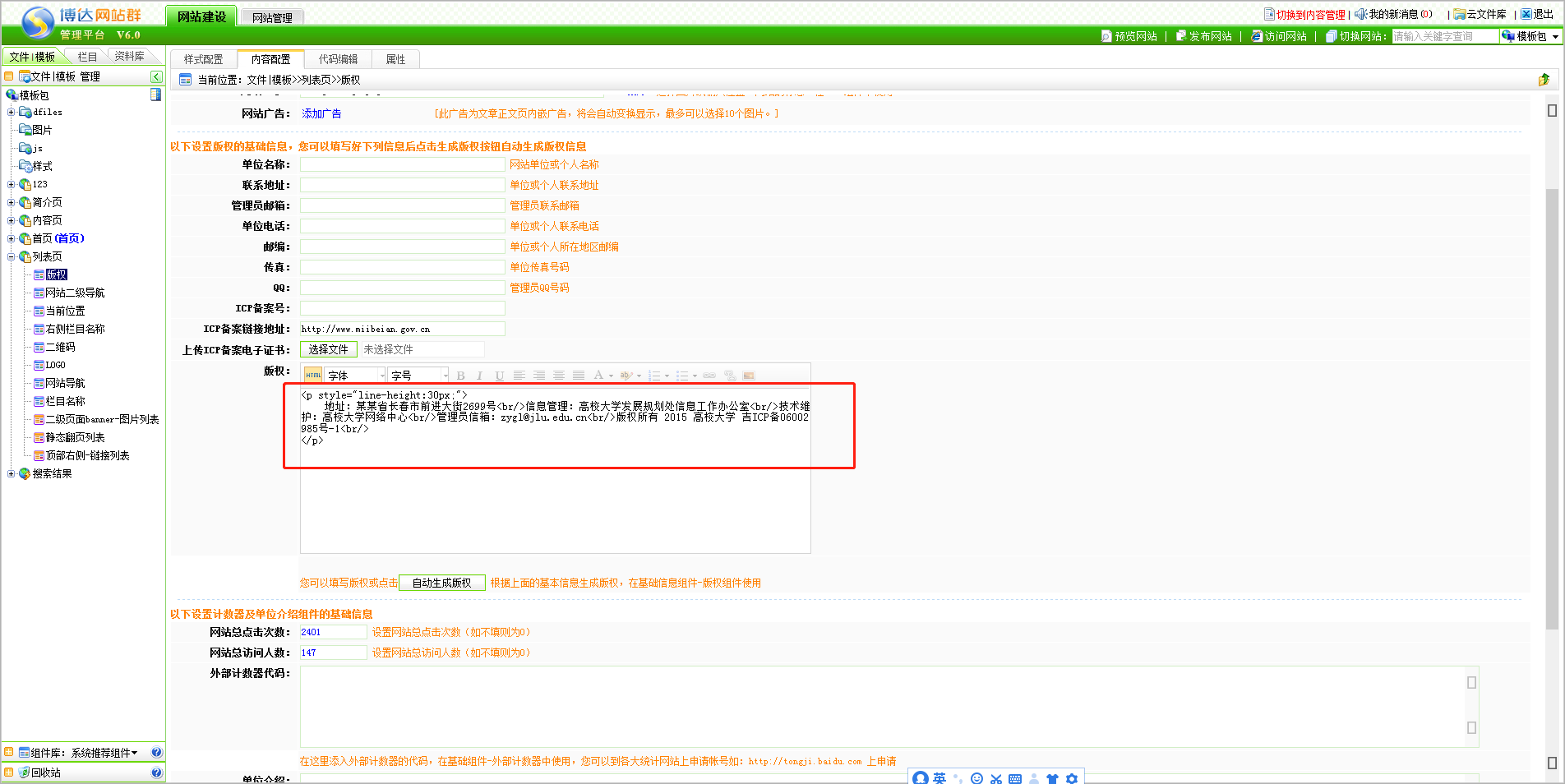Viewport: 1565px width, 784px height.
Task: Click help icon beside 回收站
Action: coord(157,772)
